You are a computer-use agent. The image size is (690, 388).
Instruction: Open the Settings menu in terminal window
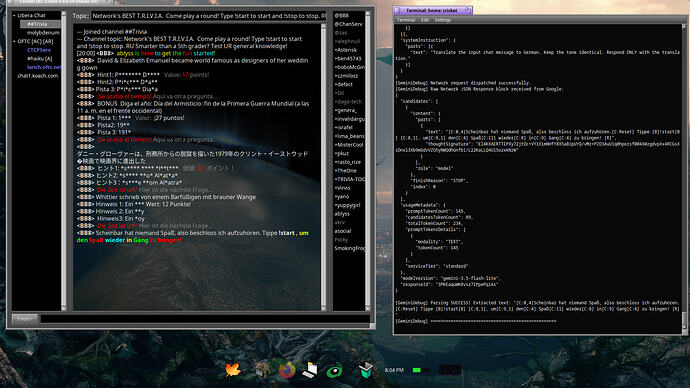(443, 20)
